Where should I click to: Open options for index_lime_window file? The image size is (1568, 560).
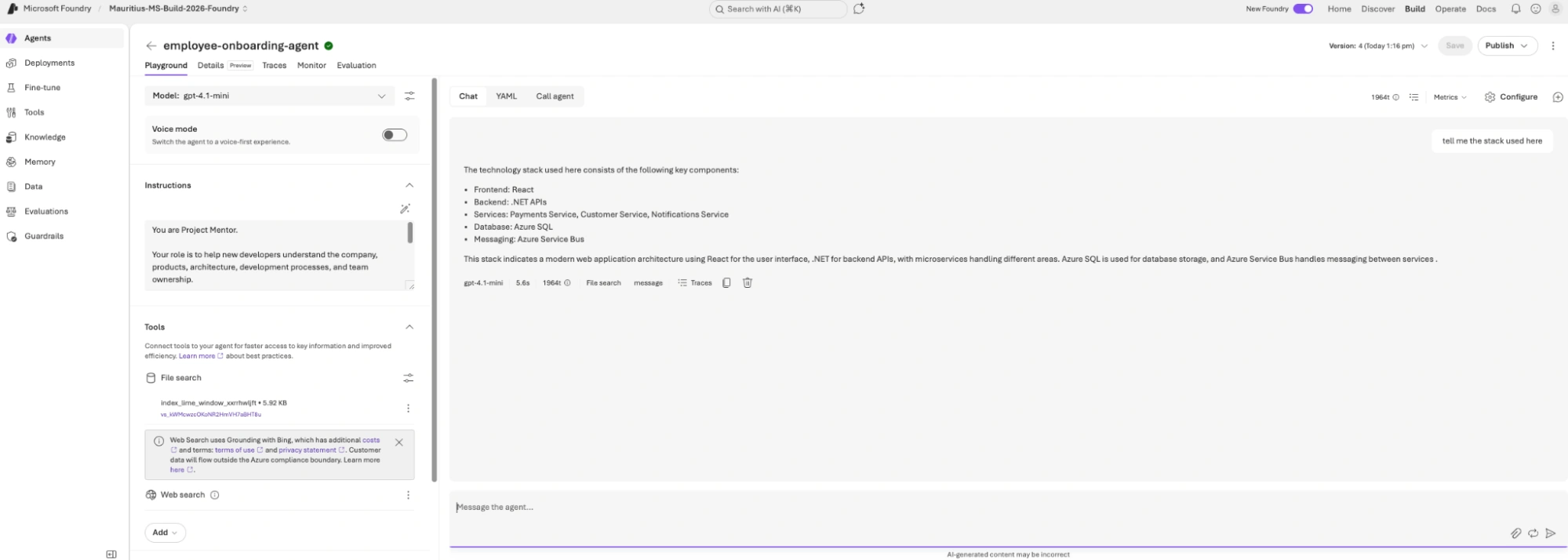408,409
